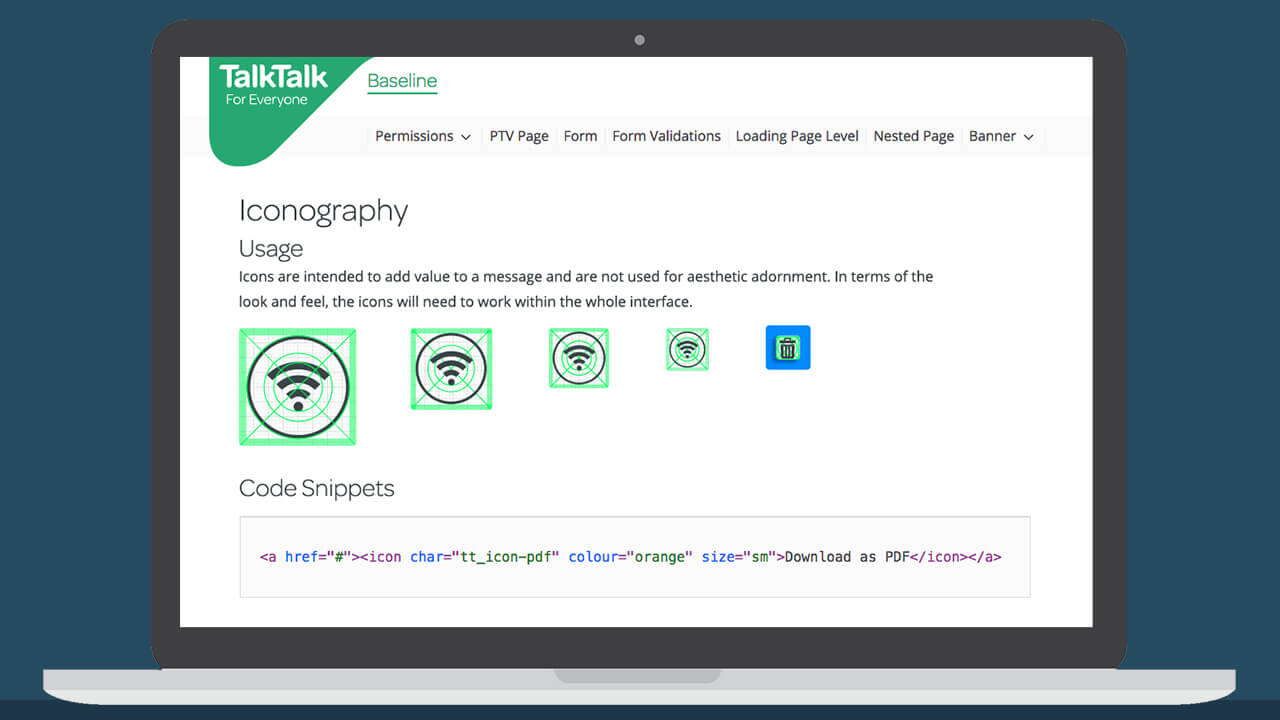The image size is (1280, 720).
Task: Click the Code Snippets heading
Action: click(316, 488)
